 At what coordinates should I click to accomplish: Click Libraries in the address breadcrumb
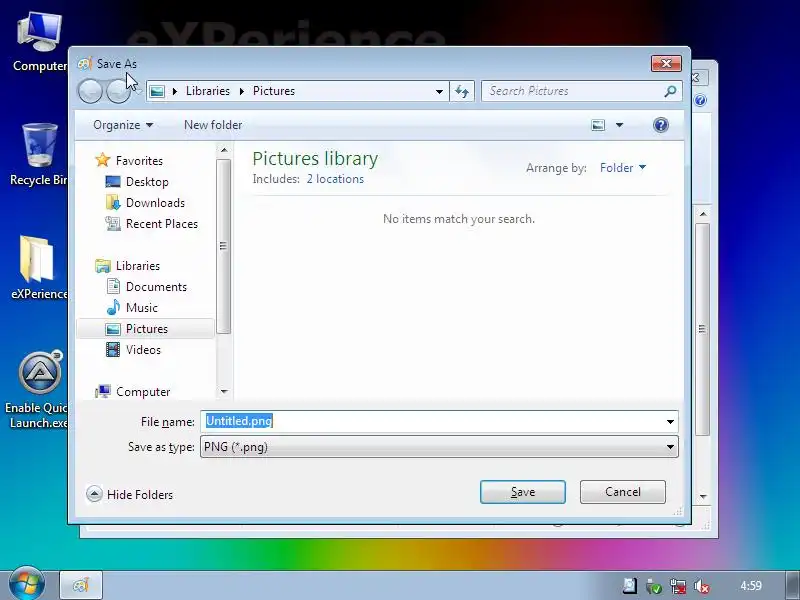coord(208,91)
